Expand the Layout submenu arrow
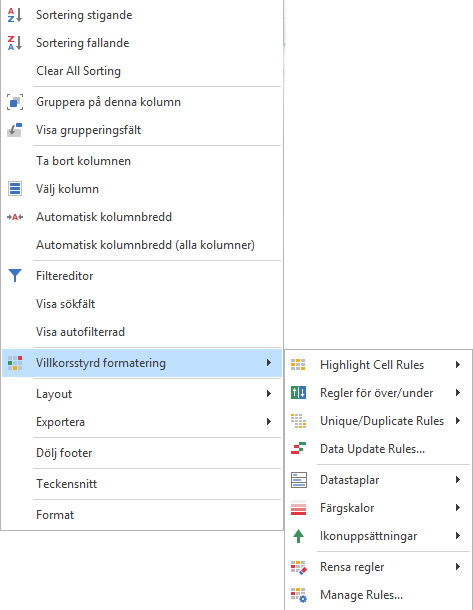The width and height of the screenshot is (473, 610). coord(268,394)
